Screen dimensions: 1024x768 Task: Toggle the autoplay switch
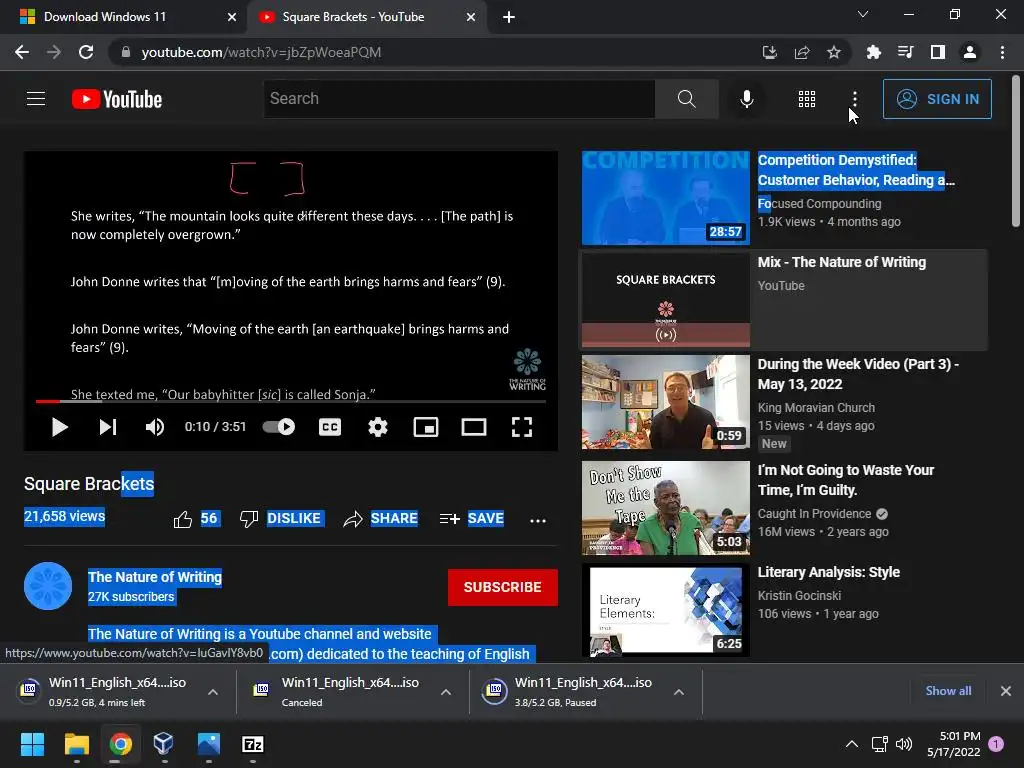click(x=279, y=426)
